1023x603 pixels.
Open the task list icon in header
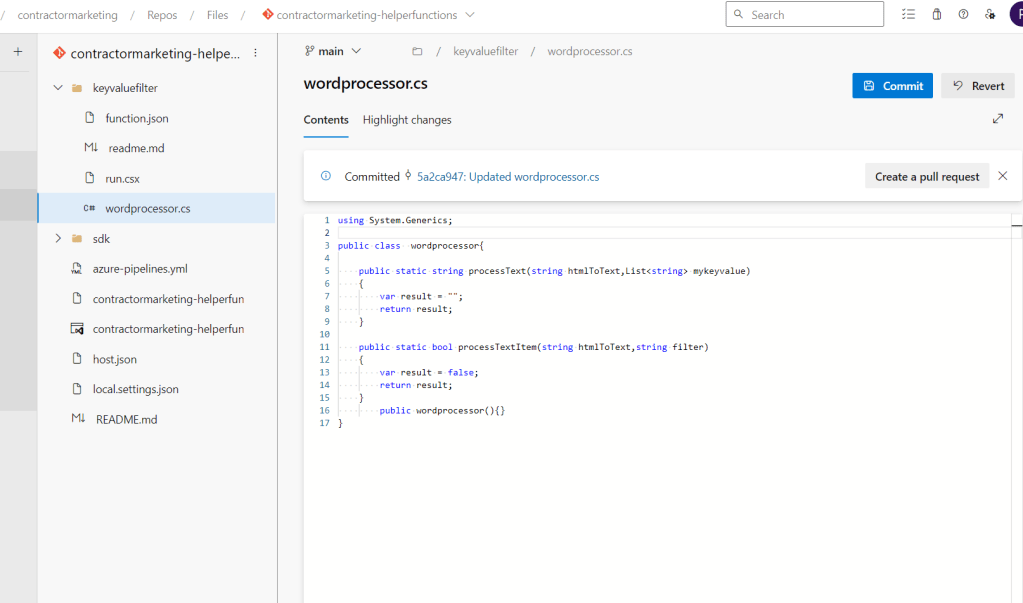908,14
